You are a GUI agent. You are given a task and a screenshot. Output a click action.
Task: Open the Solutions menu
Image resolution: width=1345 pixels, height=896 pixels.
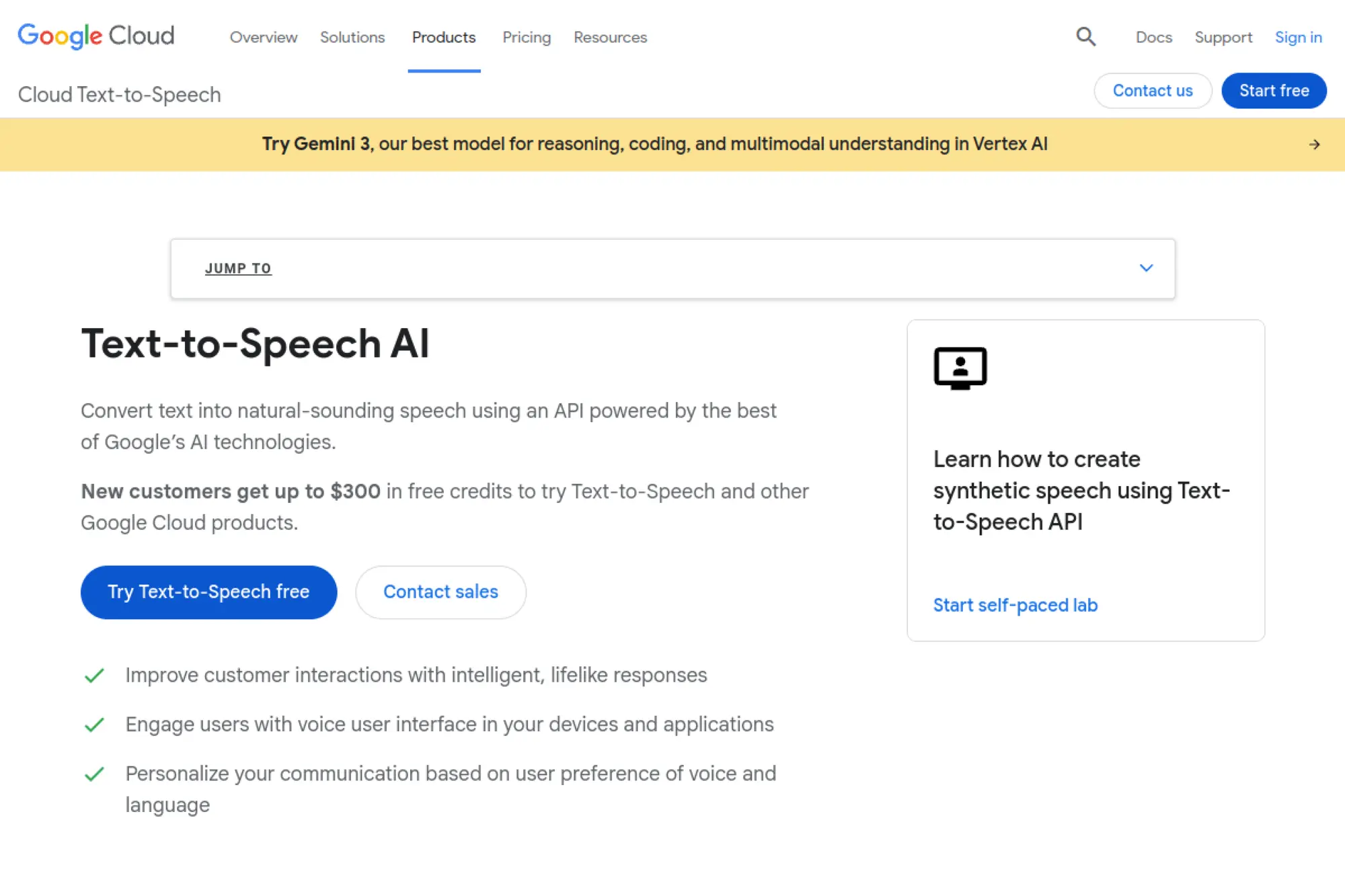pos(352,38)
